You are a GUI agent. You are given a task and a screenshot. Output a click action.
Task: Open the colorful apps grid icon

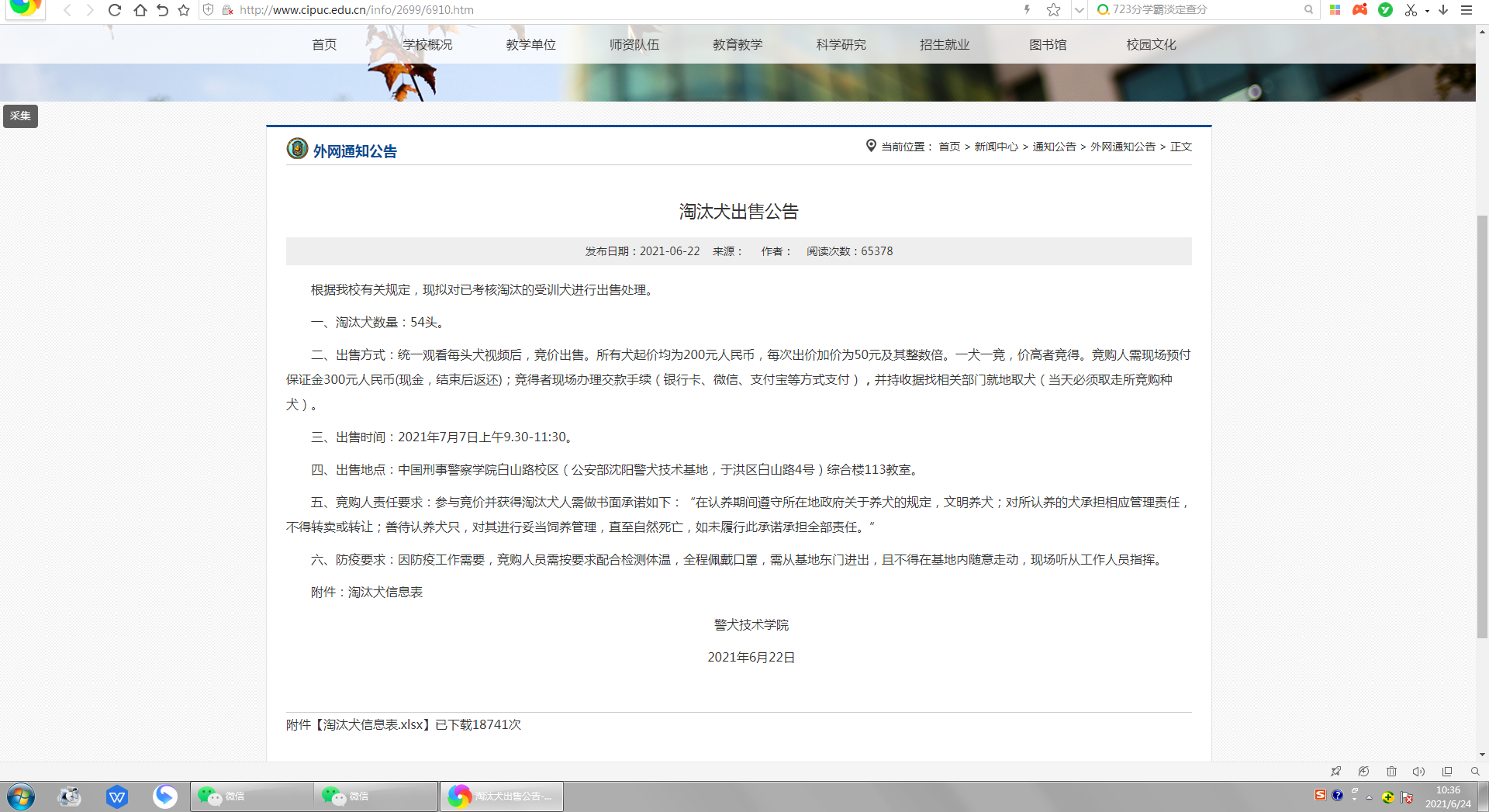[x=1335, y=10]
